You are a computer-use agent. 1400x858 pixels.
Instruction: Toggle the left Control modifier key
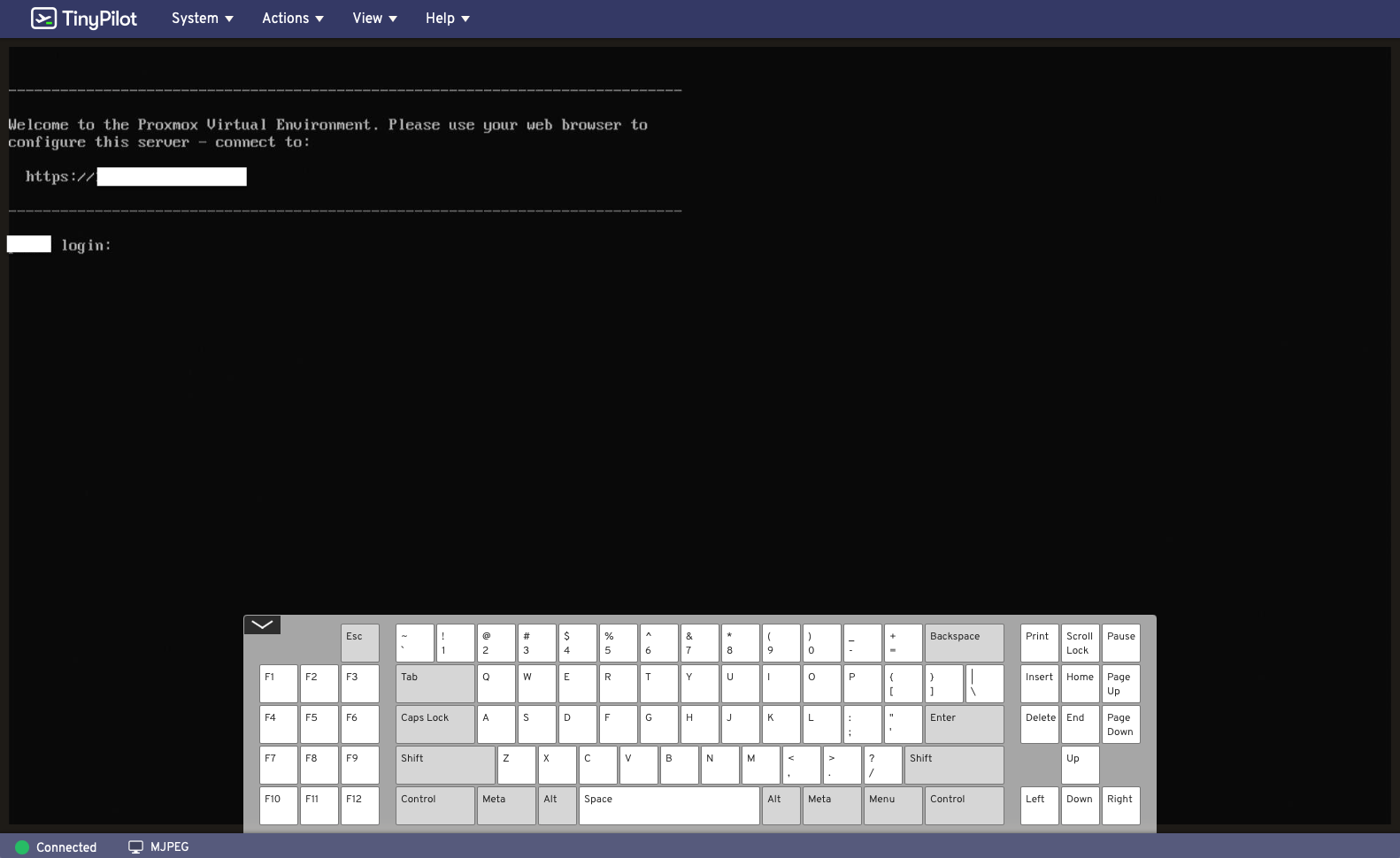[435, 806]
